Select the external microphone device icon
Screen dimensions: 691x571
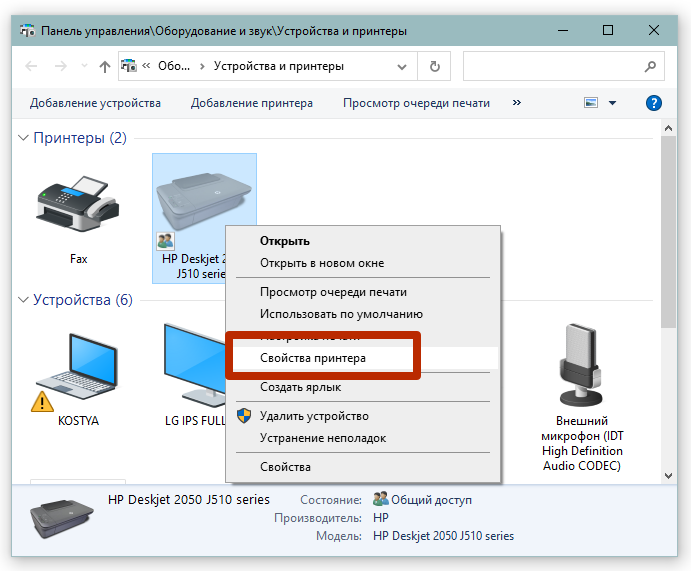(x=582, y=365)
